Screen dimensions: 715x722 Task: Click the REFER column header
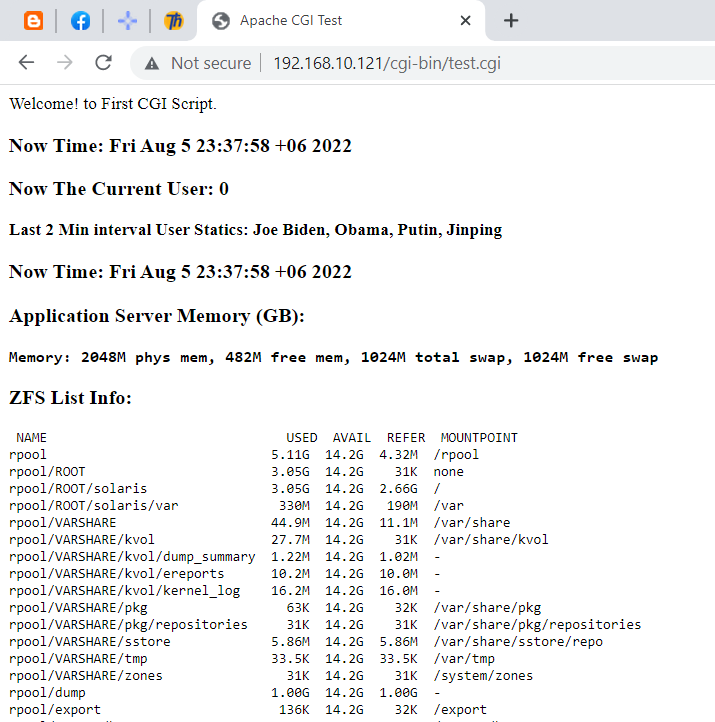[406, 437]
